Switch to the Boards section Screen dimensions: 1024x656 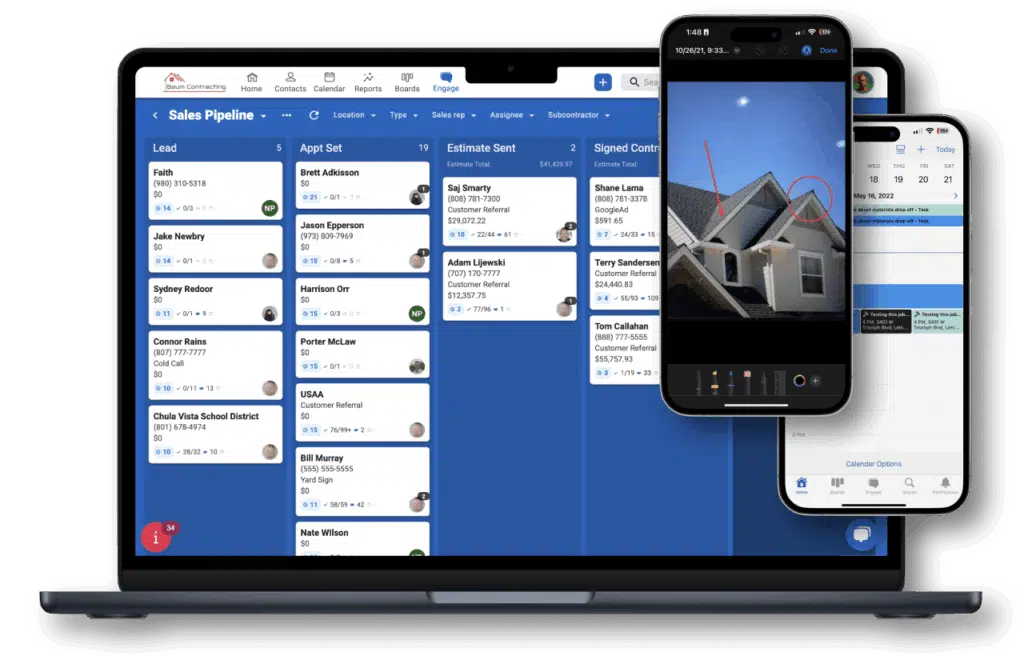[x=407, y=82]
